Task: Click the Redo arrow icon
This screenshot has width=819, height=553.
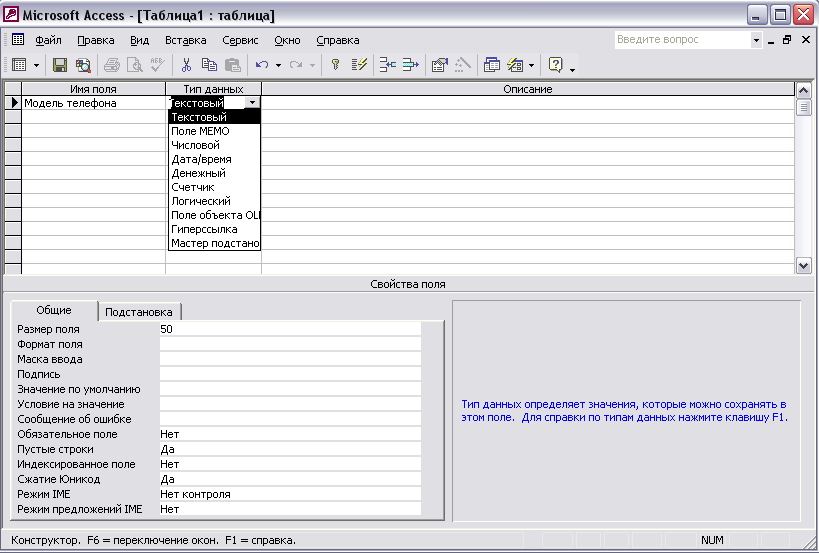Action: 296,65
